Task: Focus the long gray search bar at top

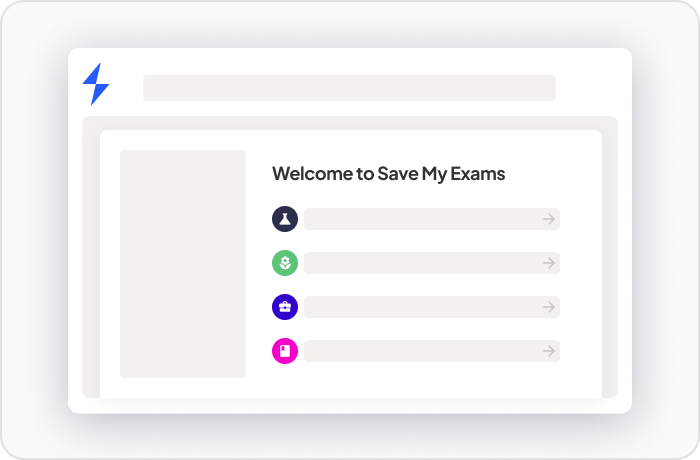Action: coord(350,88)
